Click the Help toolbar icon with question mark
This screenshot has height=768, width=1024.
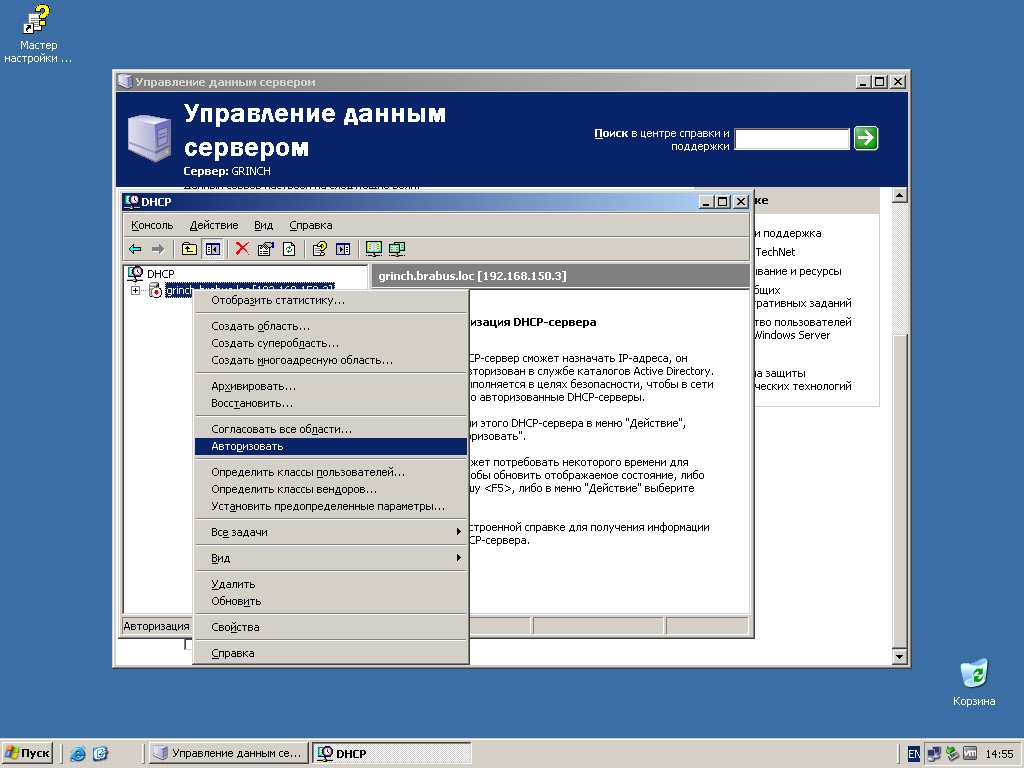tap(319, 249)
